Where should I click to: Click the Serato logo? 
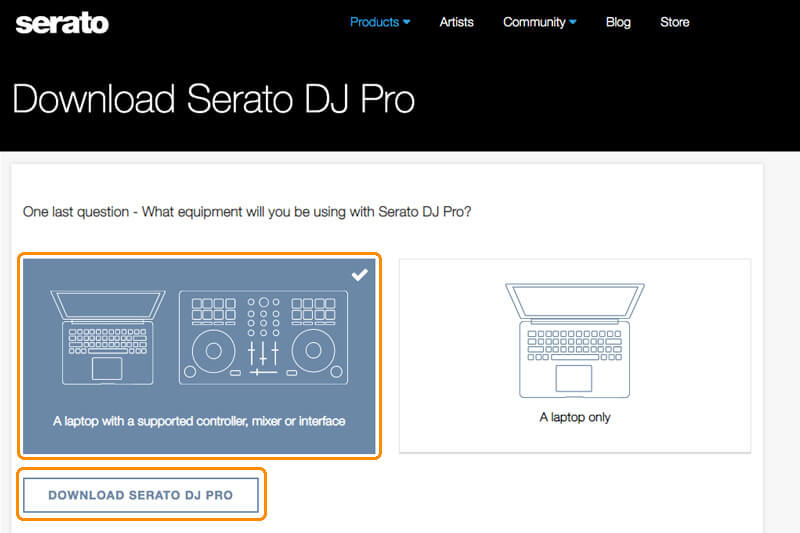(x=62, y=23)
